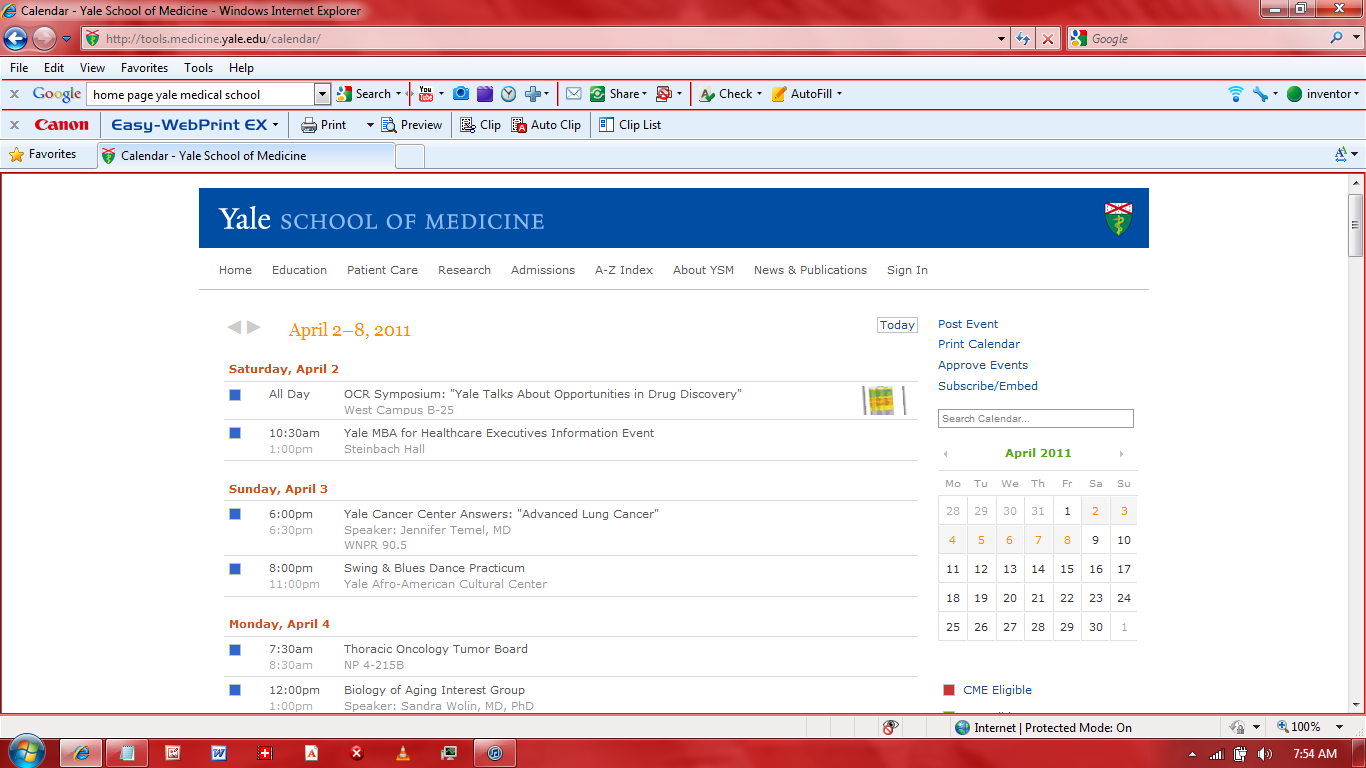Screen dimensions: 1366x768
Task: Click the Internet Explorer taskbar icon
Action: [81, 752]
